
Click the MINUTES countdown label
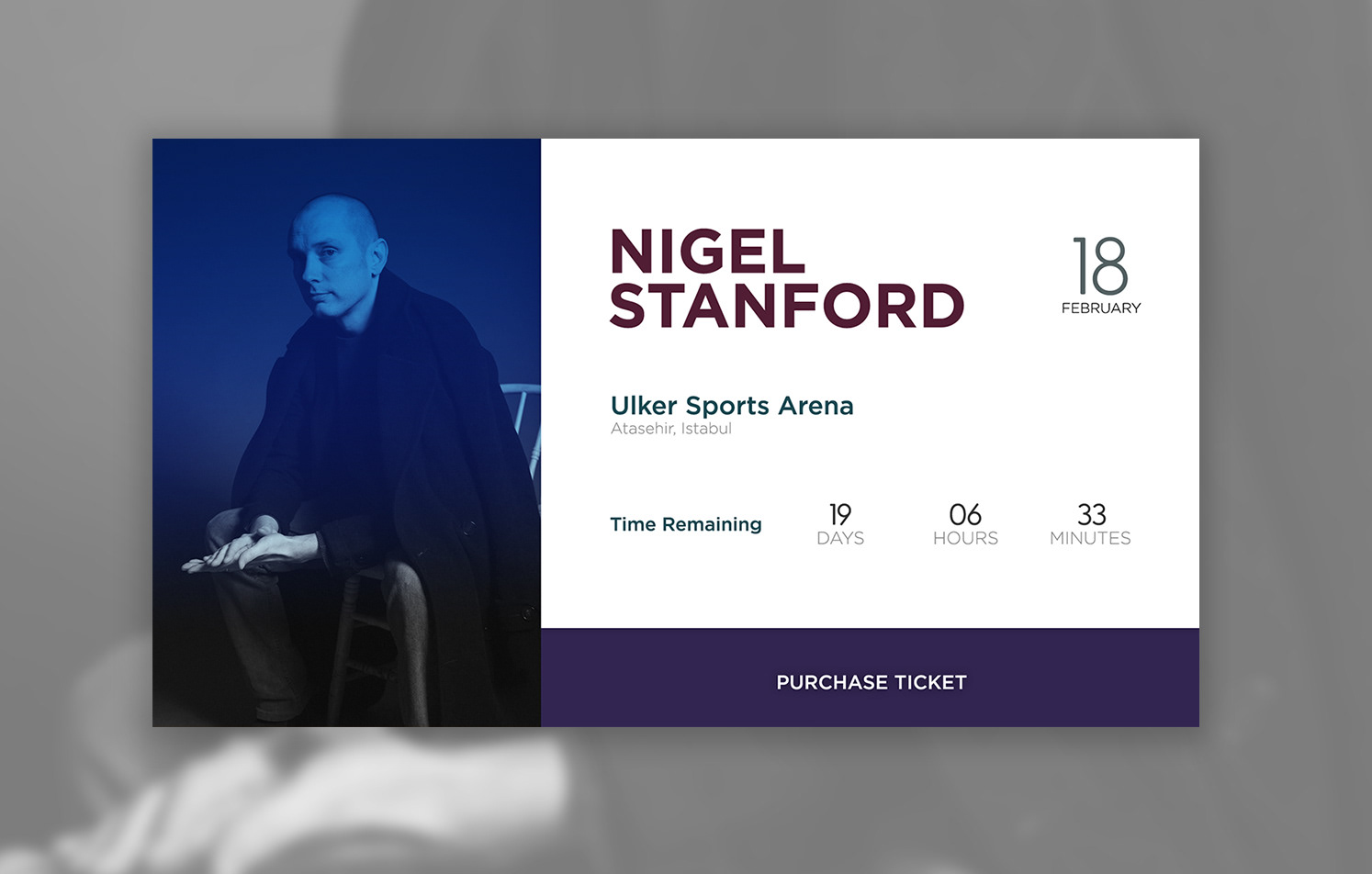point(1090,539)
